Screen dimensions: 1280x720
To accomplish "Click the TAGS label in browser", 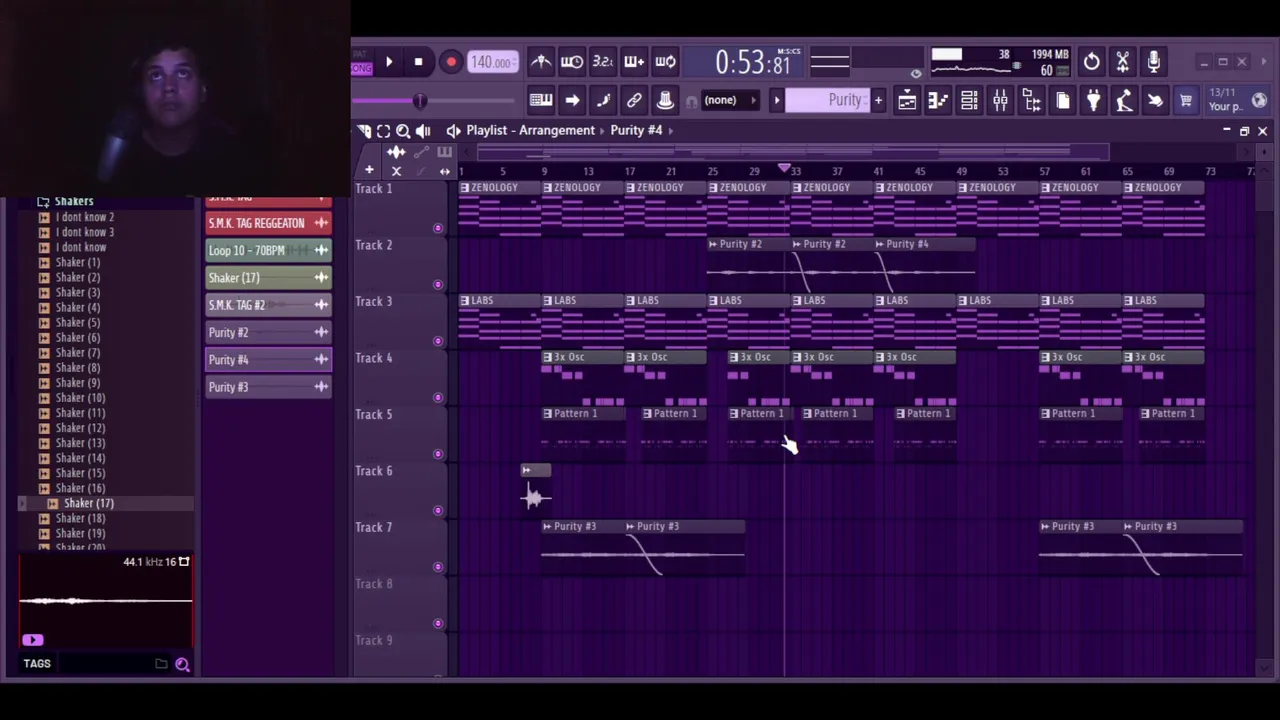I will coord(37,663).
